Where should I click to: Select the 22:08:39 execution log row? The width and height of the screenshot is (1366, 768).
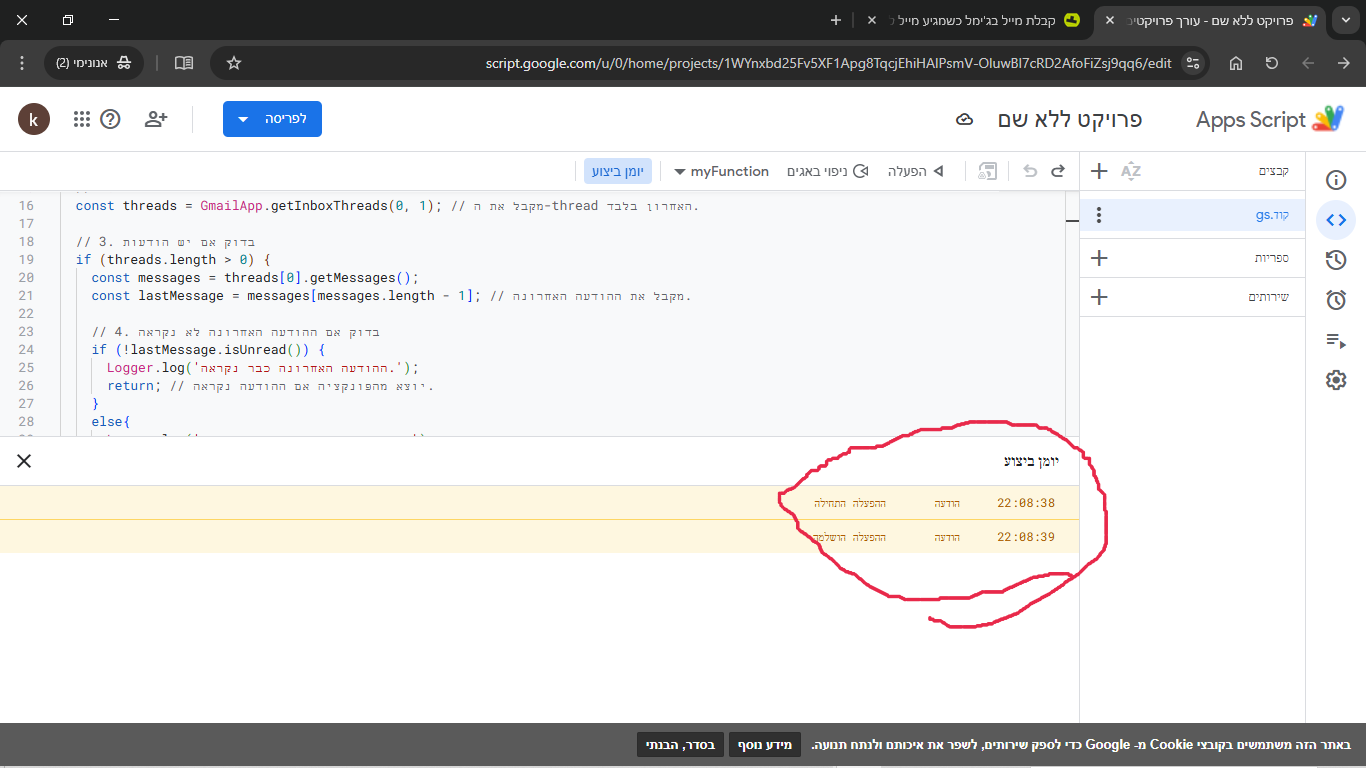pos(540,537)
